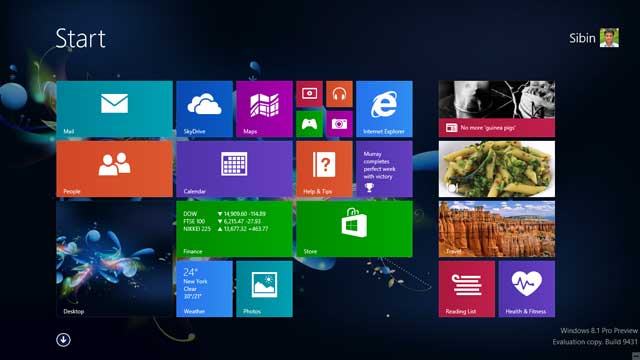Open the People tile

(x=114, y=169)
